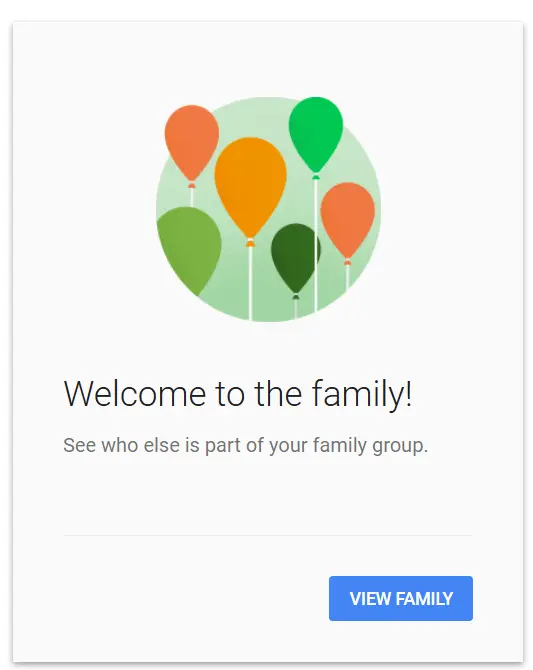Click the knot under the dark green balloon
Screen dimensions: 533x670
click(x=295, y=297)
